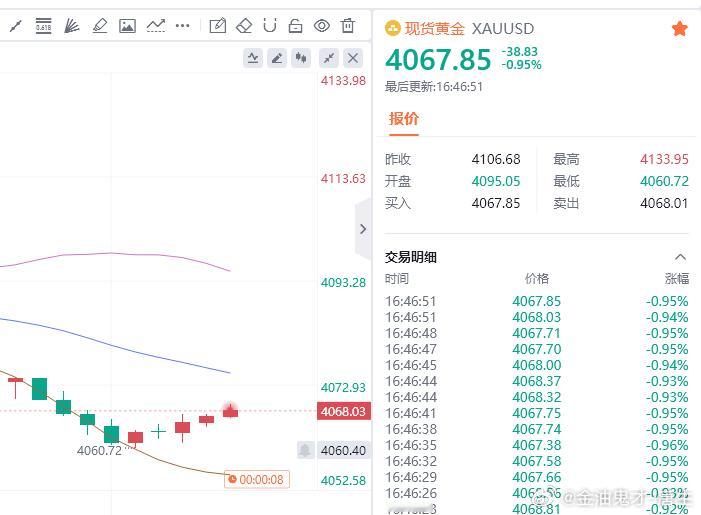Image resolution: width=701 pixels, height=515 pixels.
Task: Open the indicator line chart button
Action: 253,58
